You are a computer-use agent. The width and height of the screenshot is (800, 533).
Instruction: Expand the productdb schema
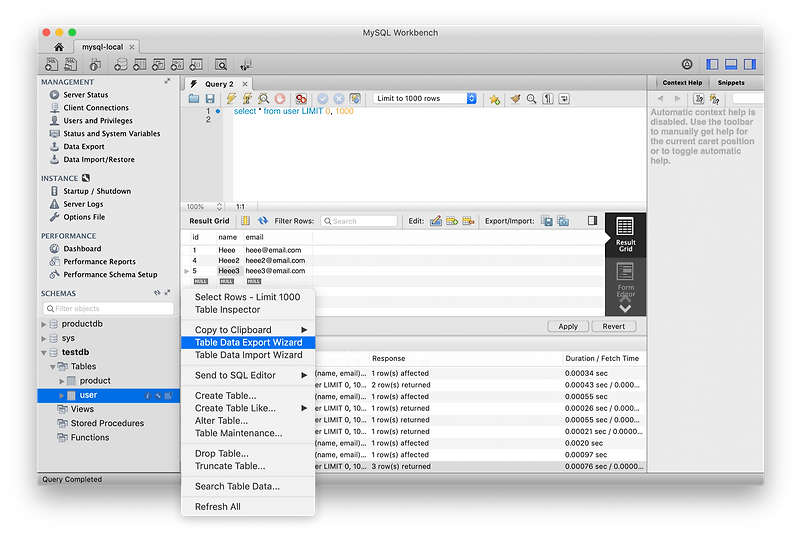[43, 324]
